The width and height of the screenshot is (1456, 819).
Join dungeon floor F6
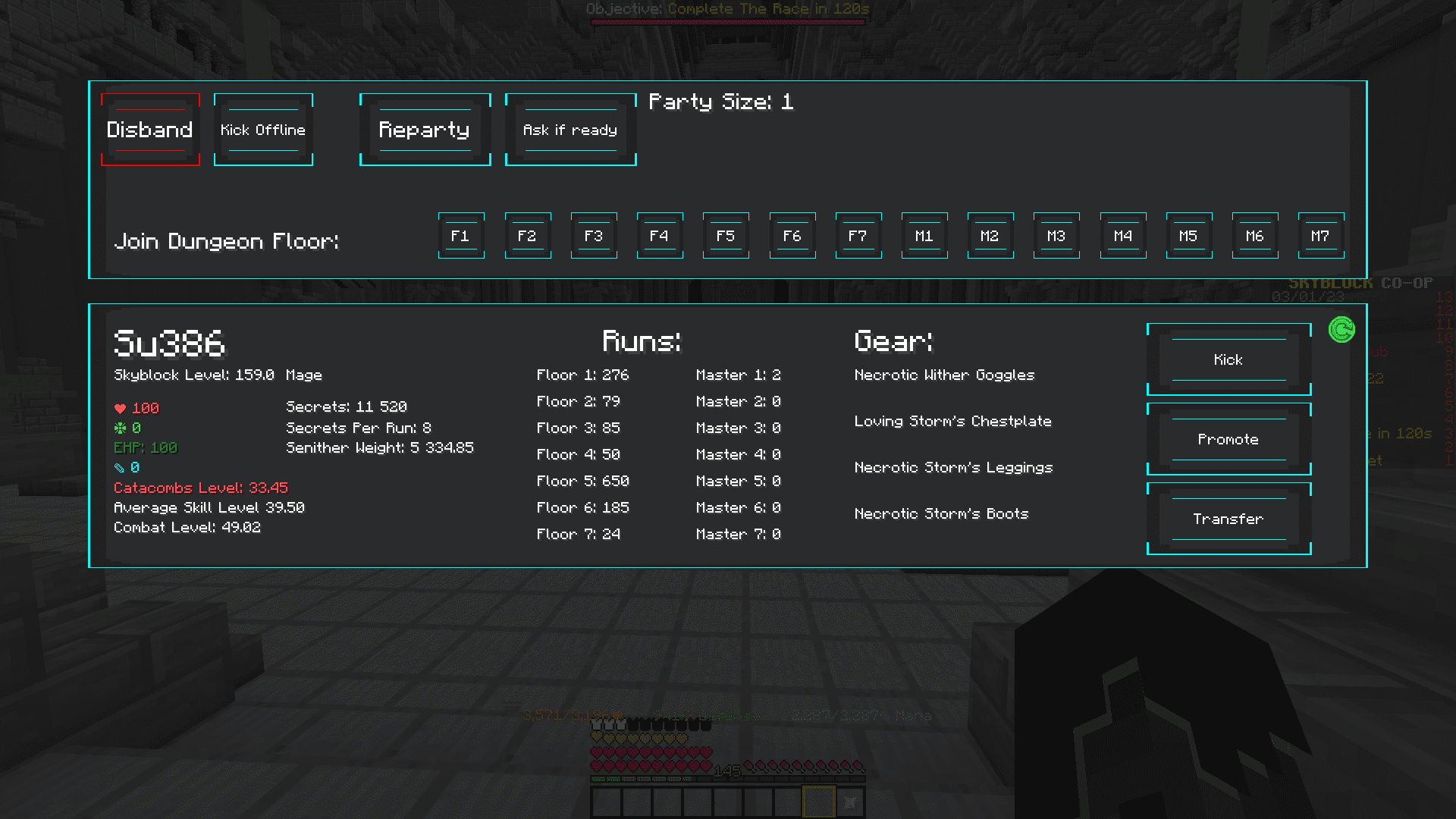click(792, 236)
